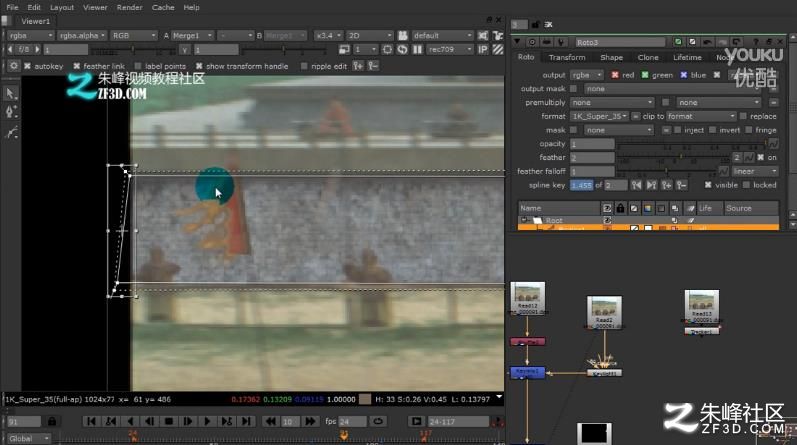797x445 pixels.
Task: Open the premultiply dropdown
Action: click(x=611, y=103)
